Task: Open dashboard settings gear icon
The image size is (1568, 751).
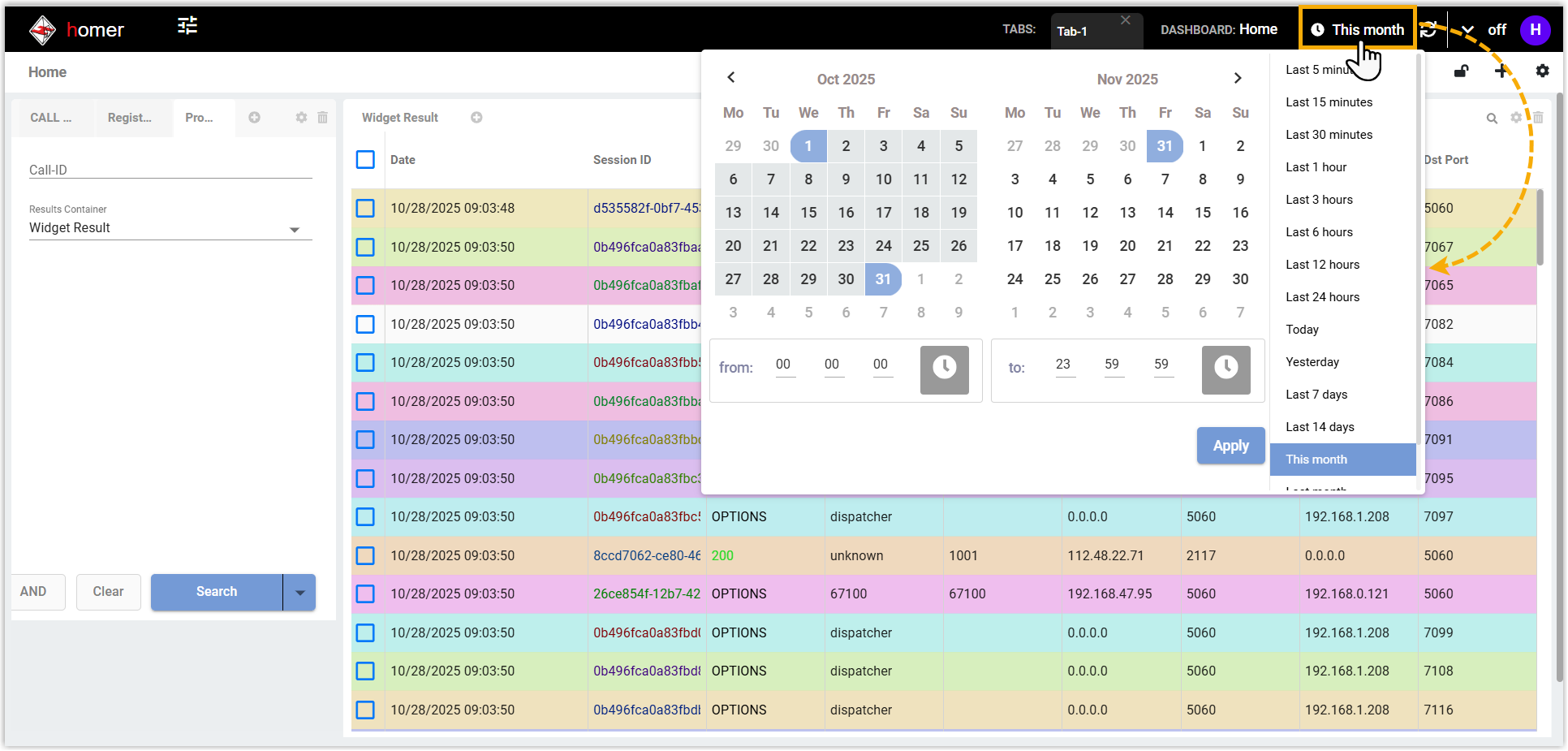Action: [x=1542, y=71]
